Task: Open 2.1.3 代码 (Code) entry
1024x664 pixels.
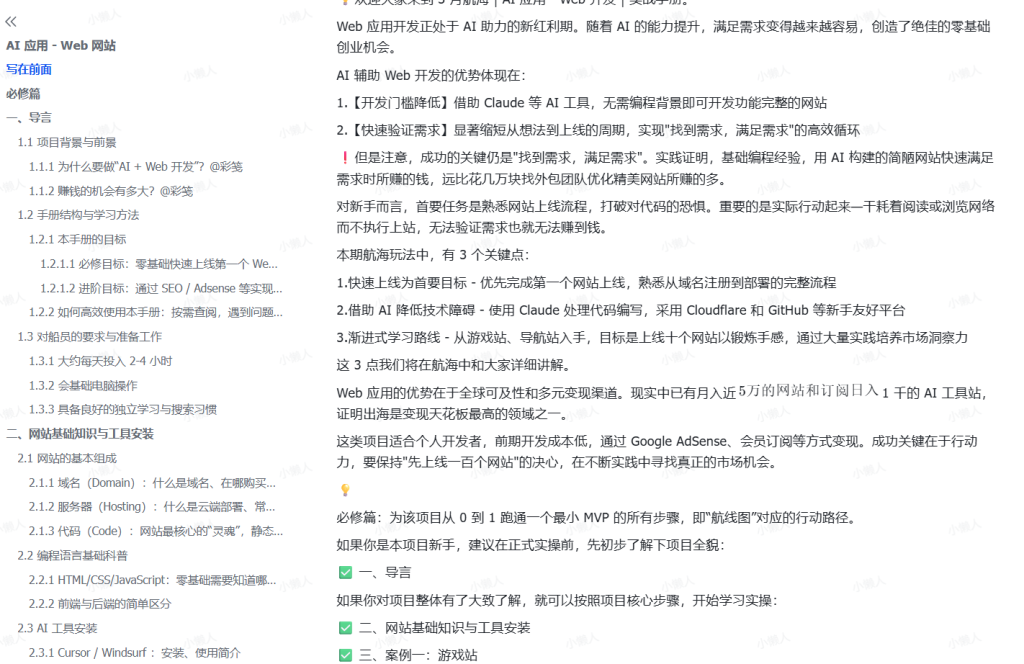Action: click(x=155, y=531)
